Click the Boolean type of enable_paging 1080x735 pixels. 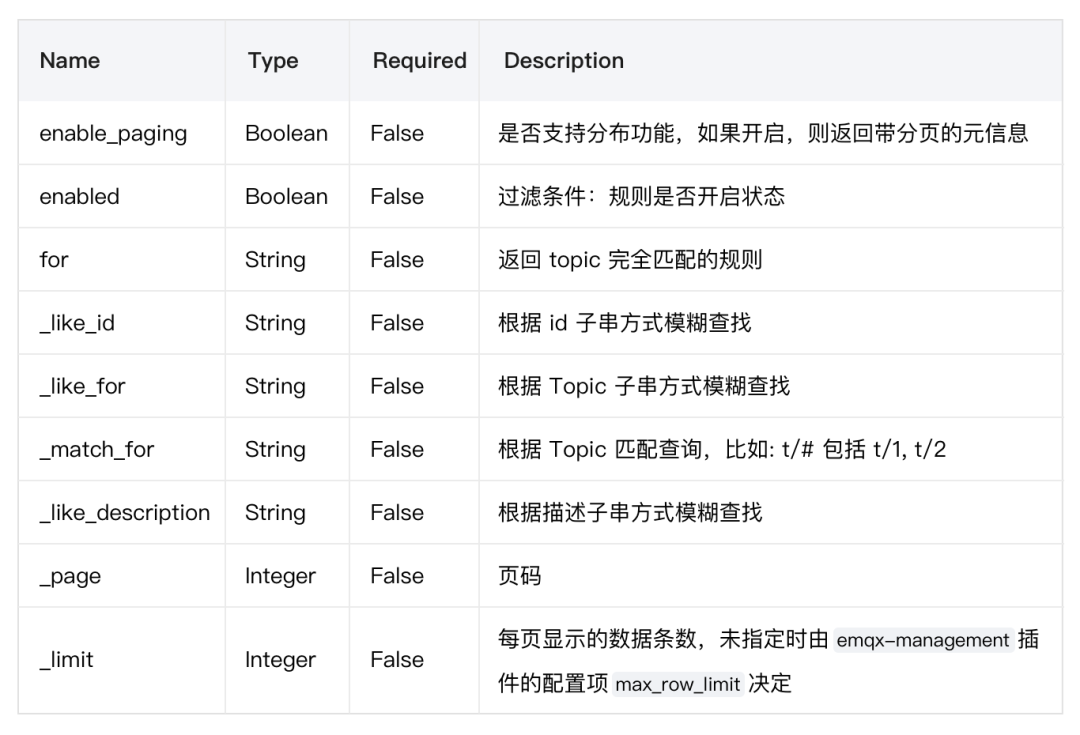[x=286, y=134]
